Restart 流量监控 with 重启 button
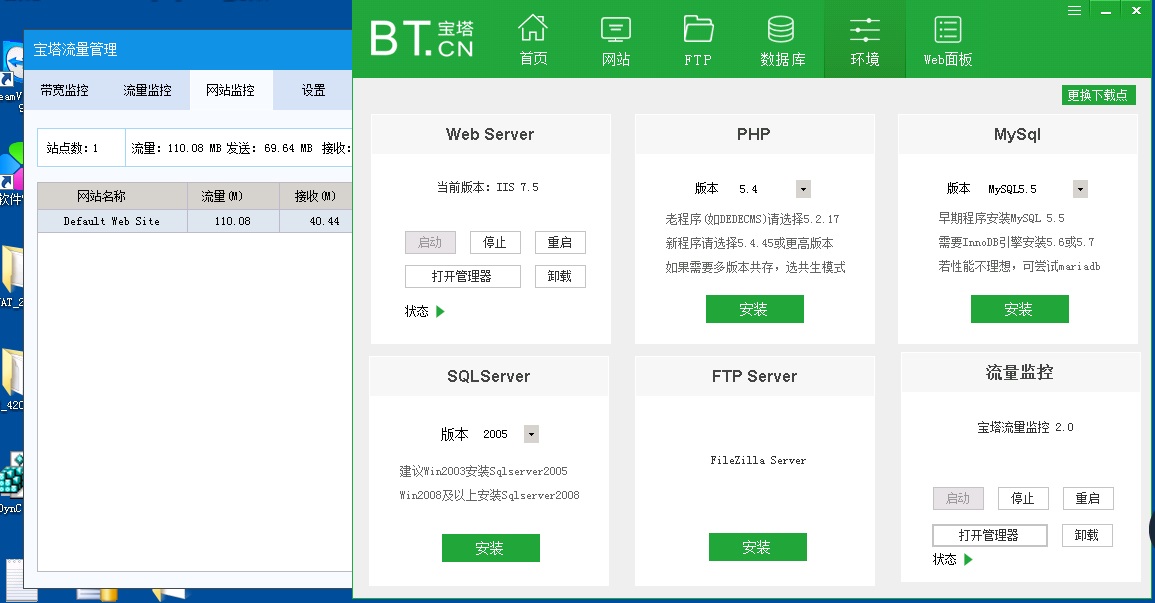 click(1088, 498)
